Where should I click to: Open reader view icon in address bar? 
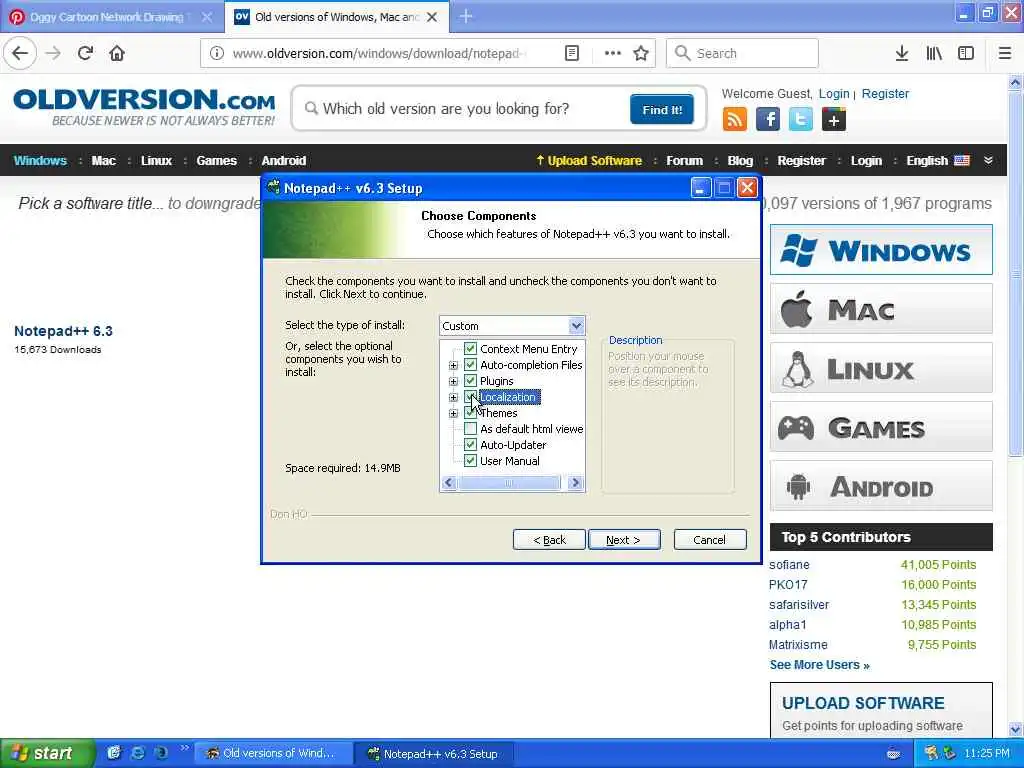point(571,53)
